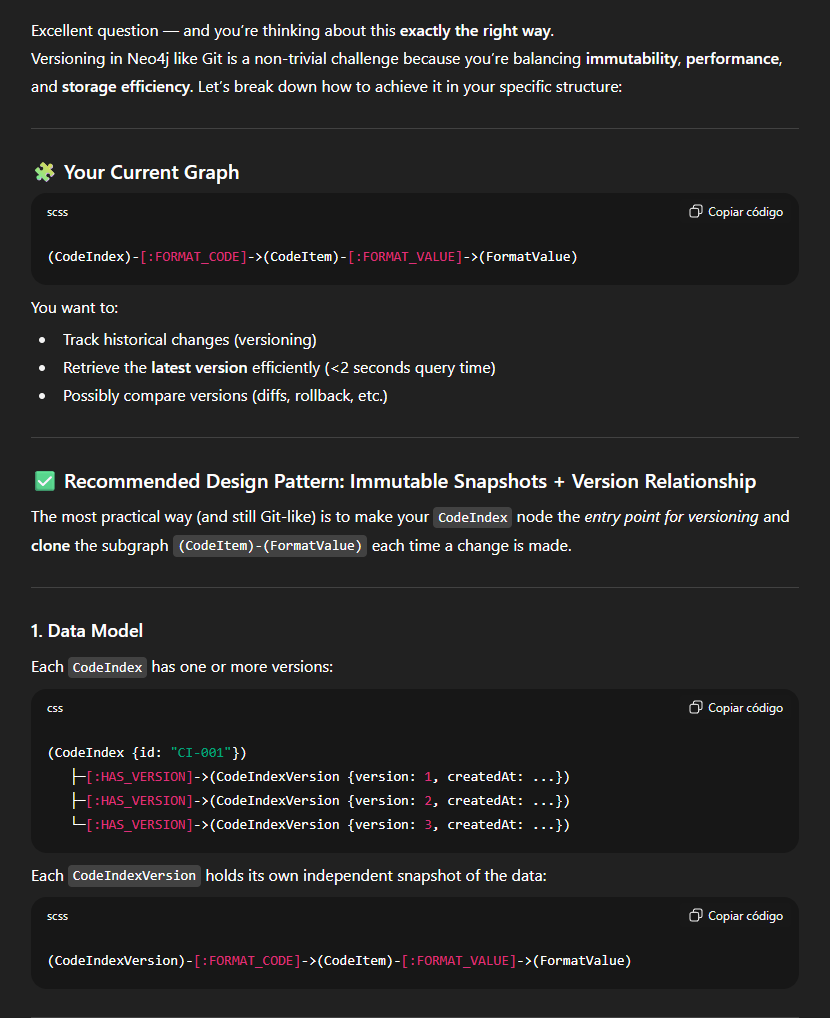Click the inline code "CodeIndexVersion" tag in the paragraph
830x1018 pixels.
click(x=134, y=876)
